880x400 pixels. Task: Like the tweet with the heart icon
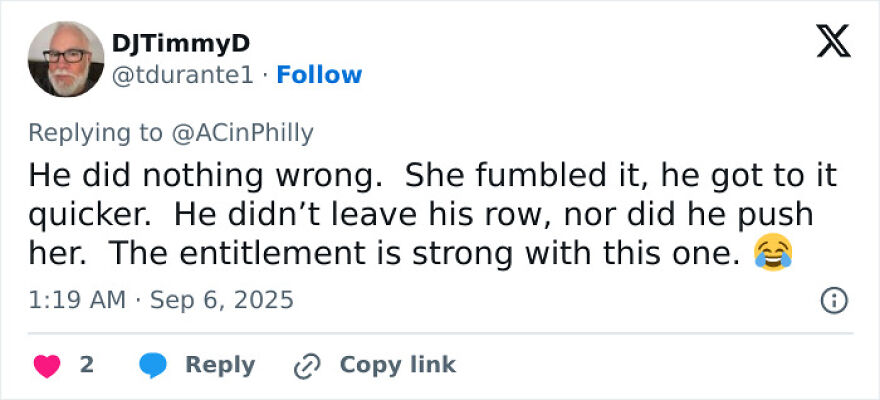click(47, 366)
